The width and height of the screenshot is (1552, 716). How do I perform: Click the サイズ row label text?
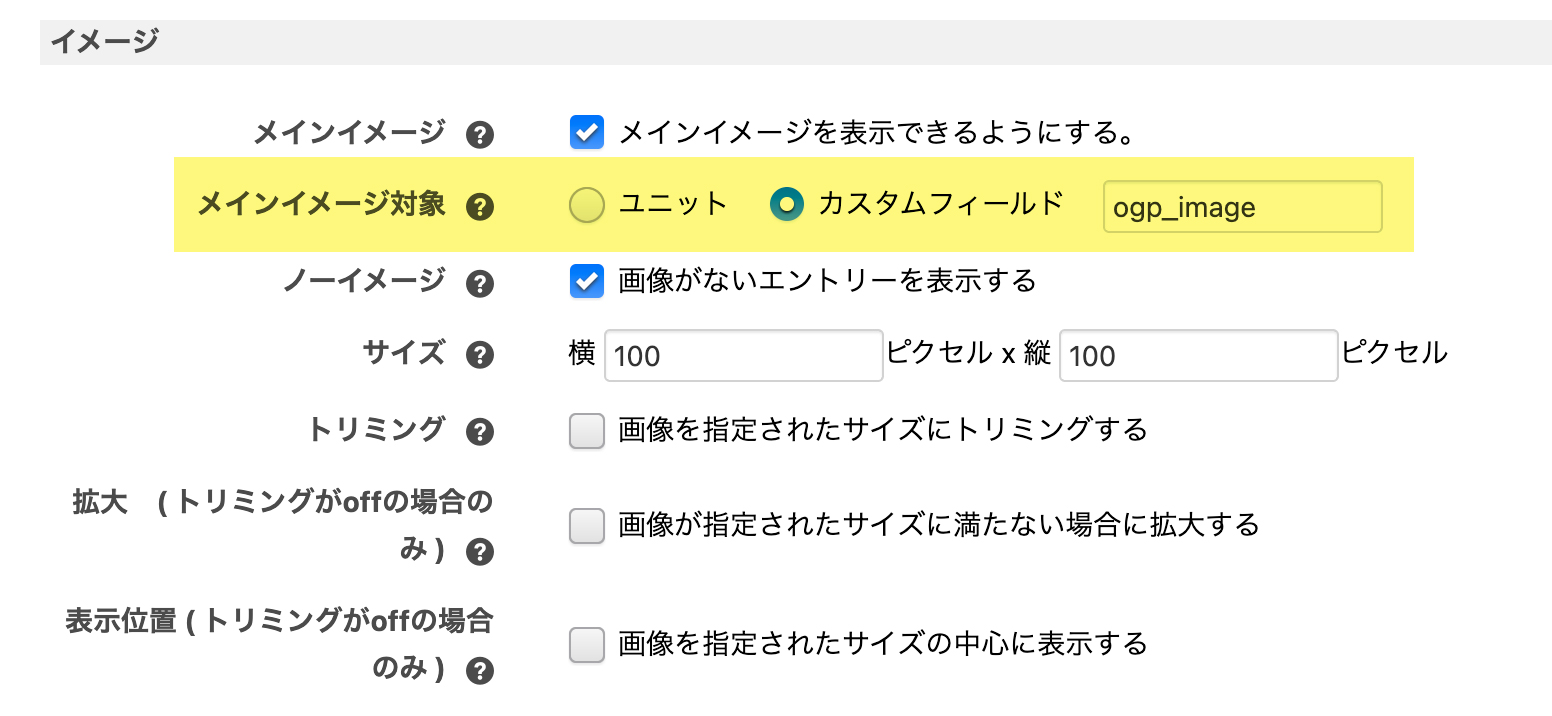coord(403,353)
